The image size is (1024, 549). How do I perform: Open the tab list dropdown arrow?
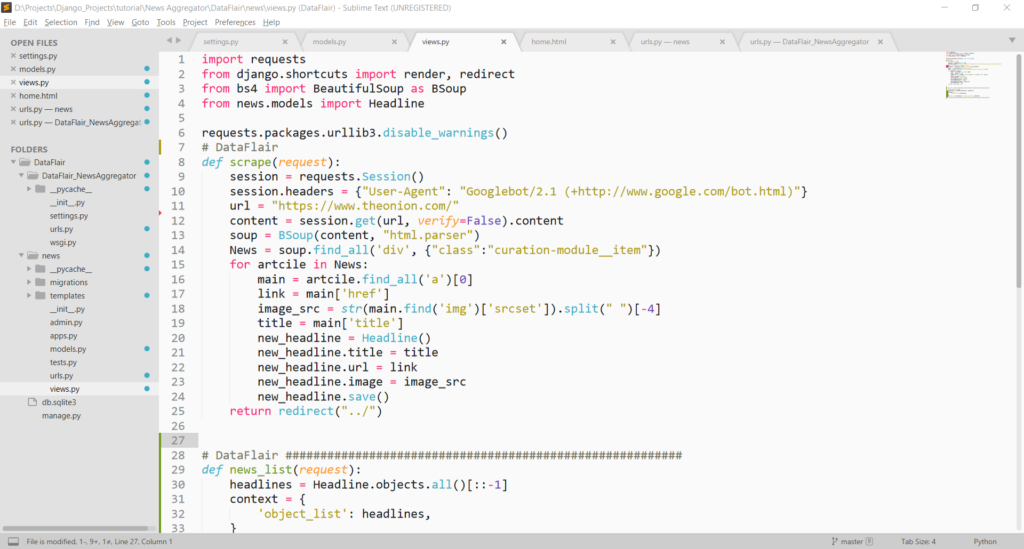pyautogui.click(x=1011, y=41)
